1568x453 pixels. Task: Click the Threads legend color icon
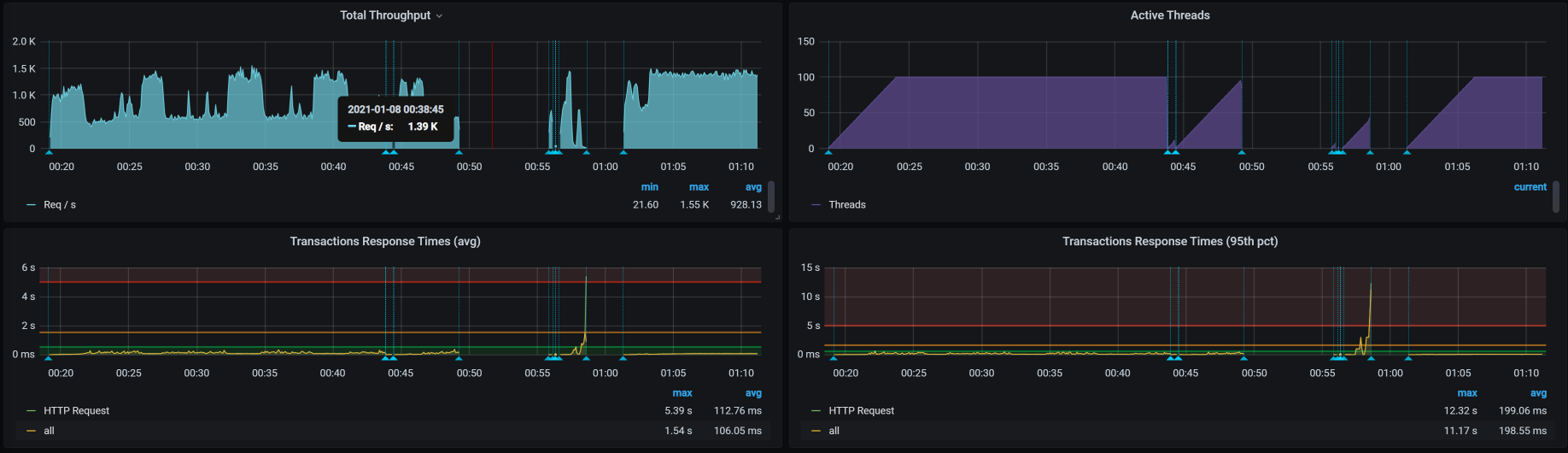click(816, 205)
